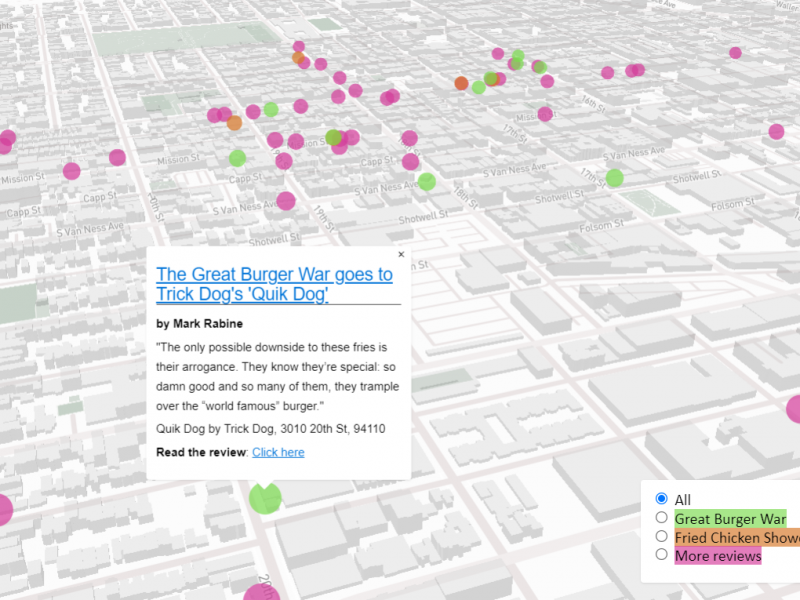Select the Great Burger War filter
The height and width of the screenshot is (600, 800).
(x=661, y=517)
